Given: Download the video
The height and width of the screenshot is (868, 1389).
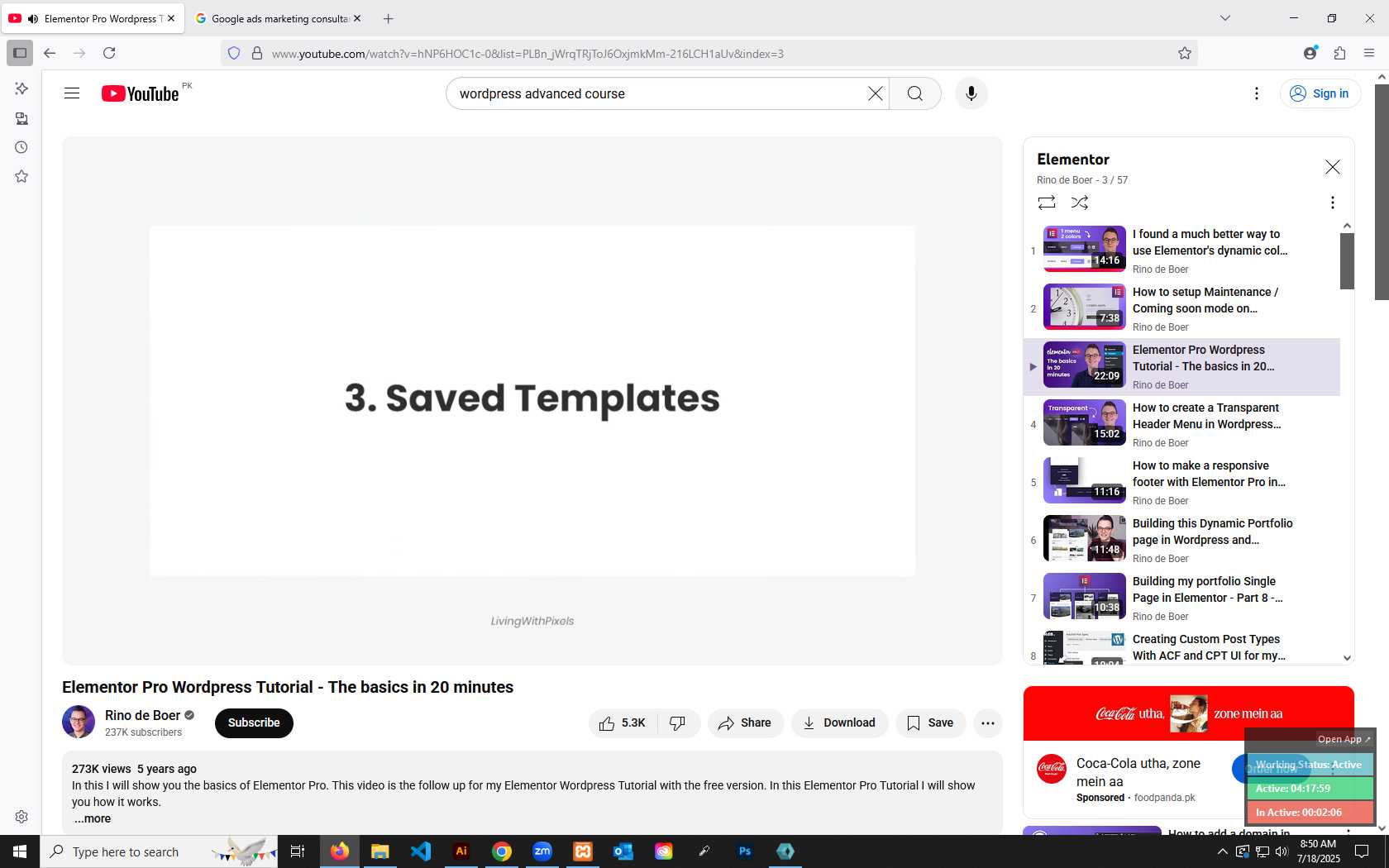Looking at the screenshot, I should pyautogui.click(x=839, y=723).
